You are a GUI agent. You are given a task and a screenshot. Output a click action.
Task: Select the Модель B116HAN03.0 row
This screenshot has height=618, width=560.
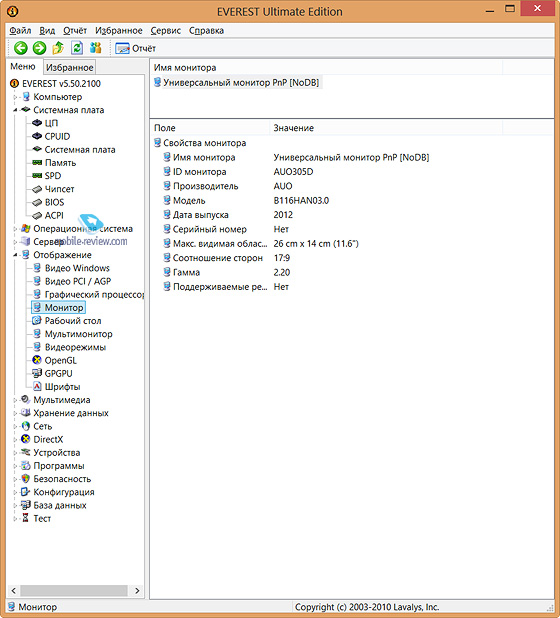pos(352,201)
